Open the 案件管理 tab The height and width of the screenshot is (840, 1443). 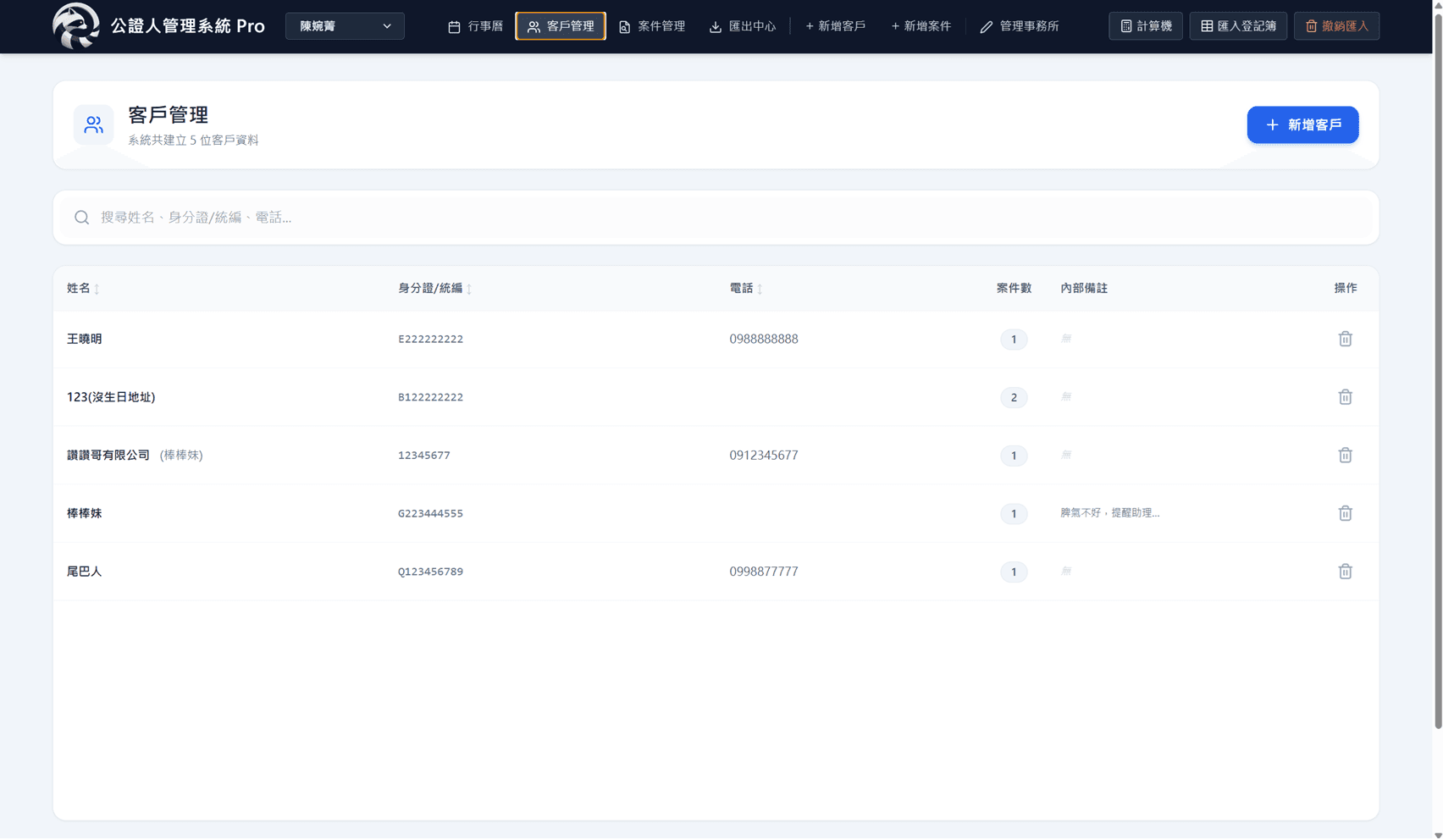tap(652, 26)
